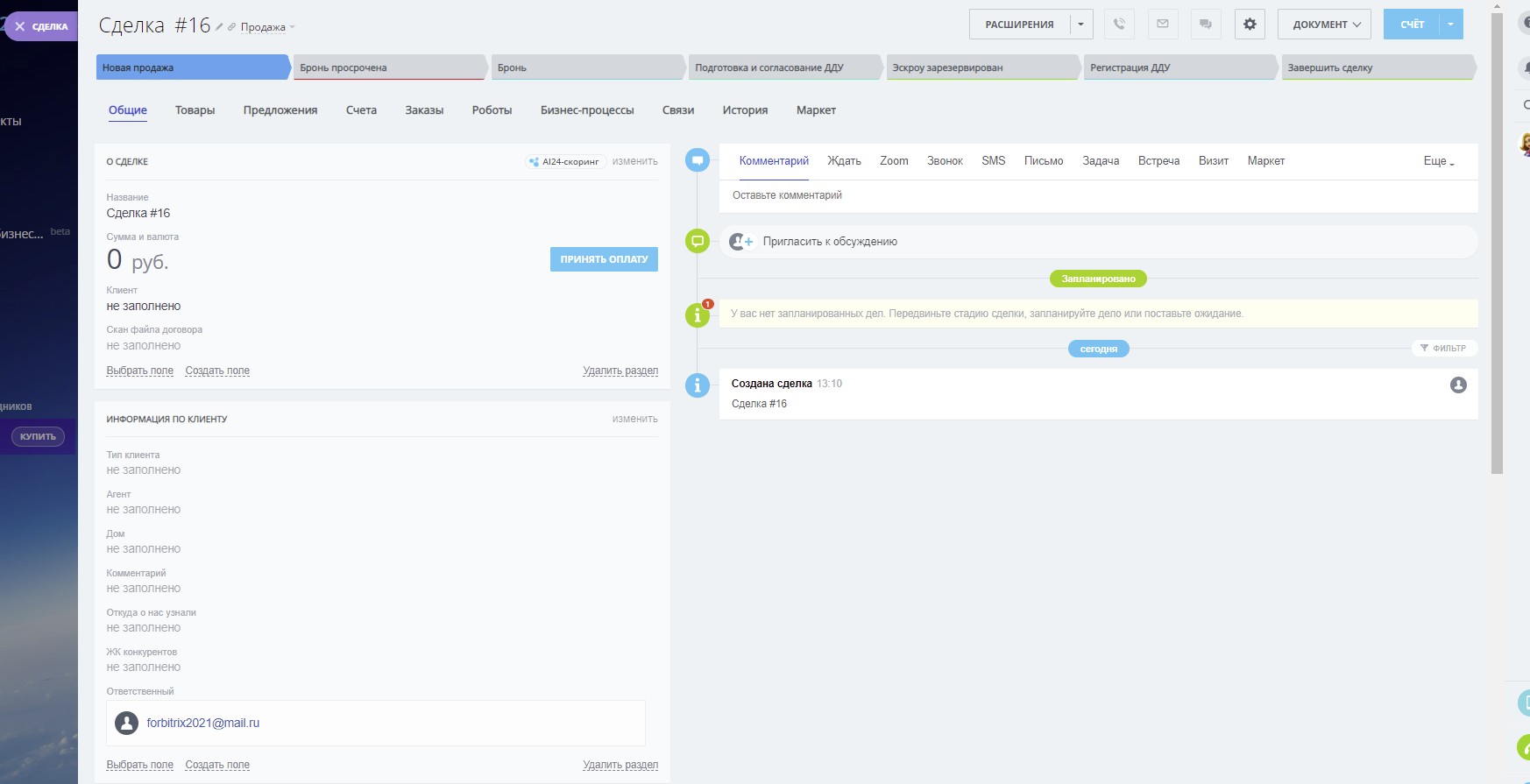The image size is (1530, 784).
Task: Click Выбрать поле in the О сделке section
Action: (x=140, y=371)
